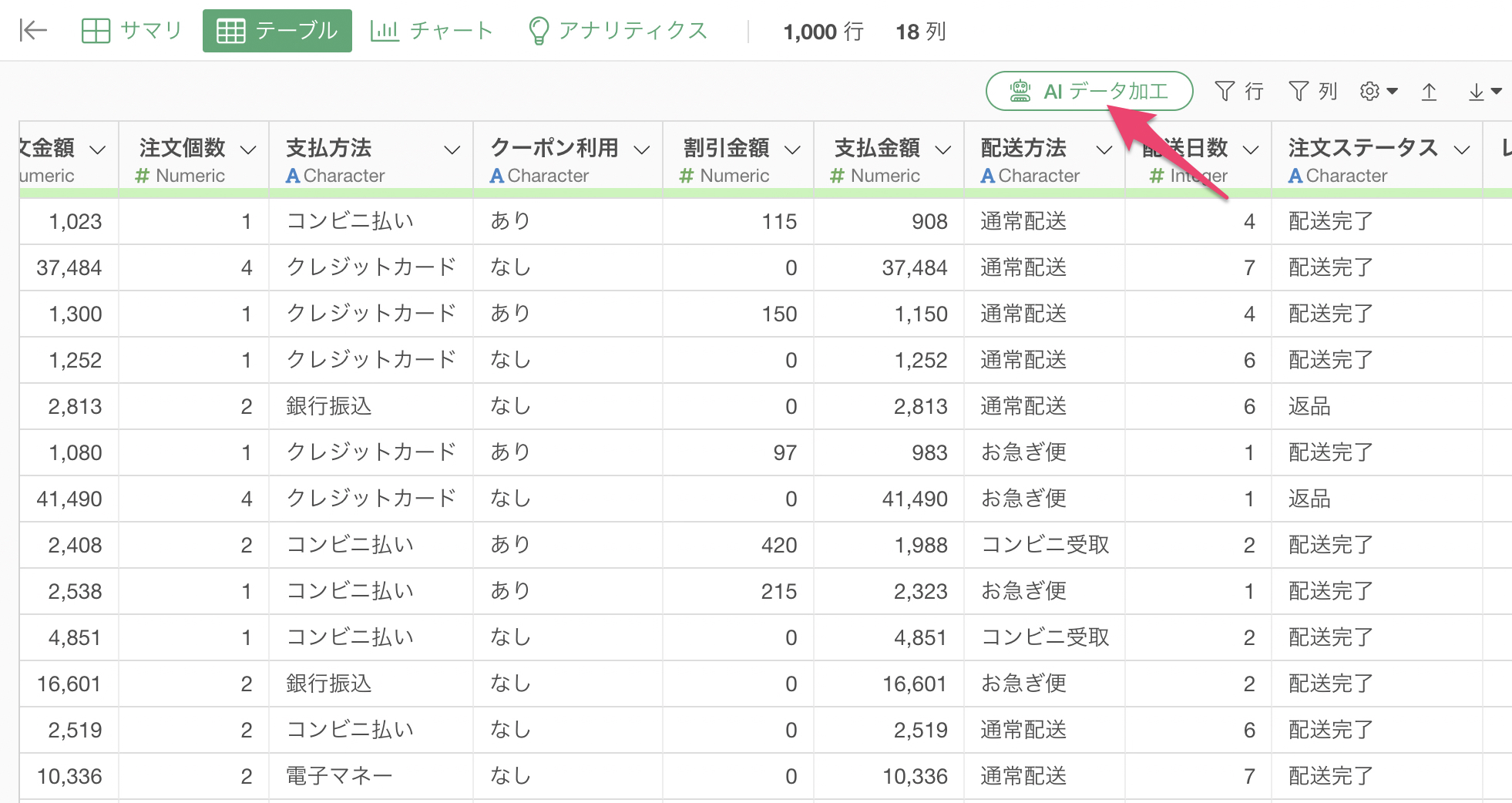The width and height of the screenshot is (1512, 803).
Task: Click the 配送方法 column header
Action: (1023, 148)
